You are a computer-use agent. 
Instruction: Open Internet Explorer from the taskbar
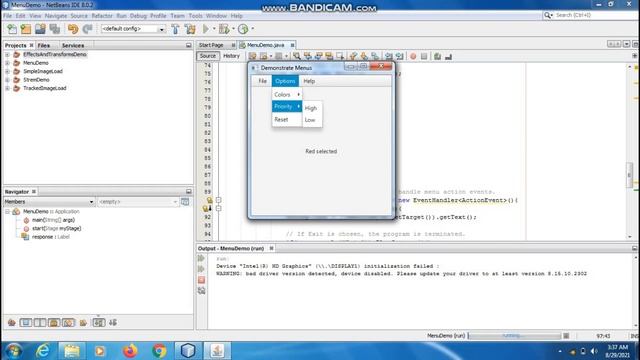coord(42,351)
